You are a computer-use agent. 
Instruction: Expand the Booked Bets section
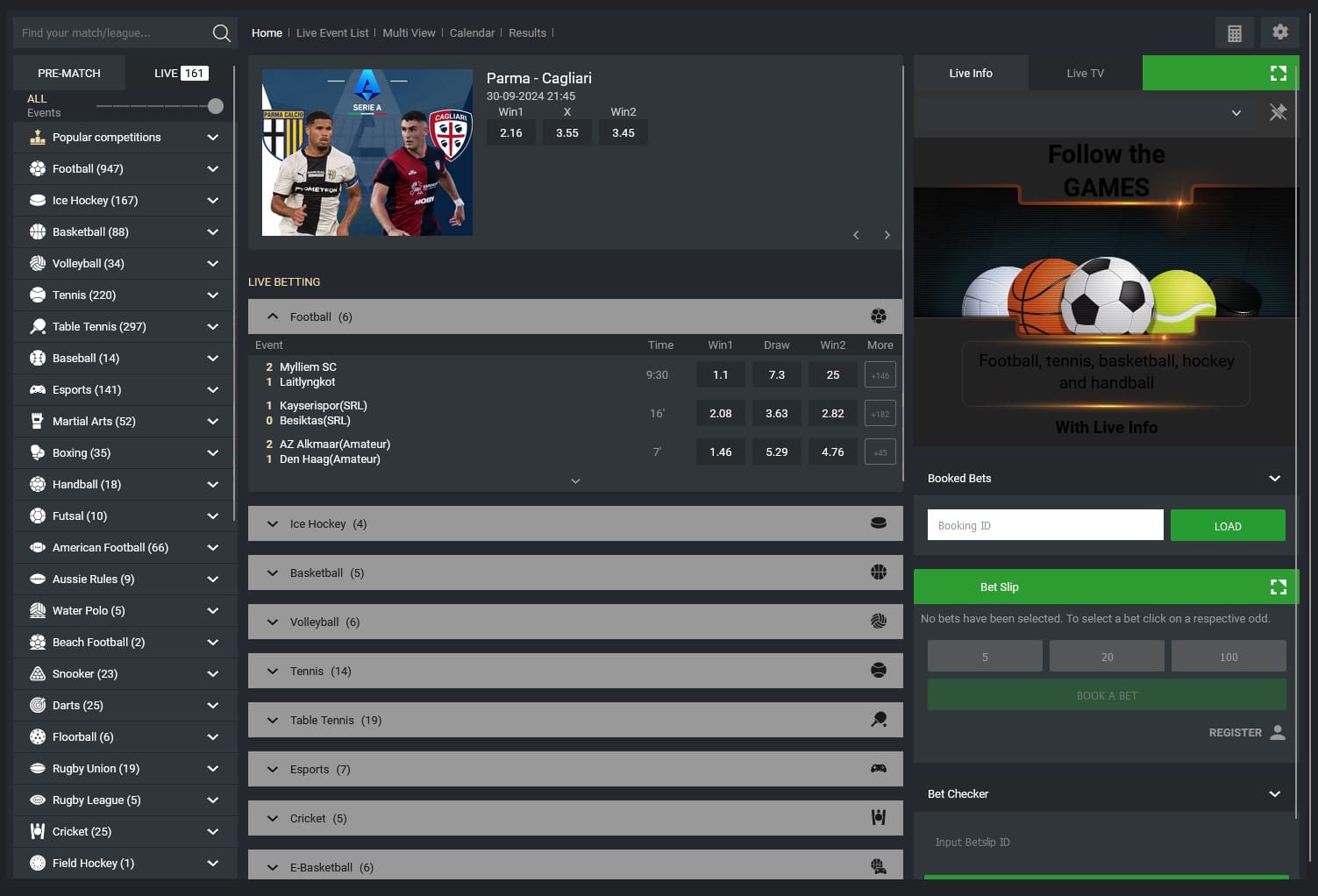pos(1274,478)
